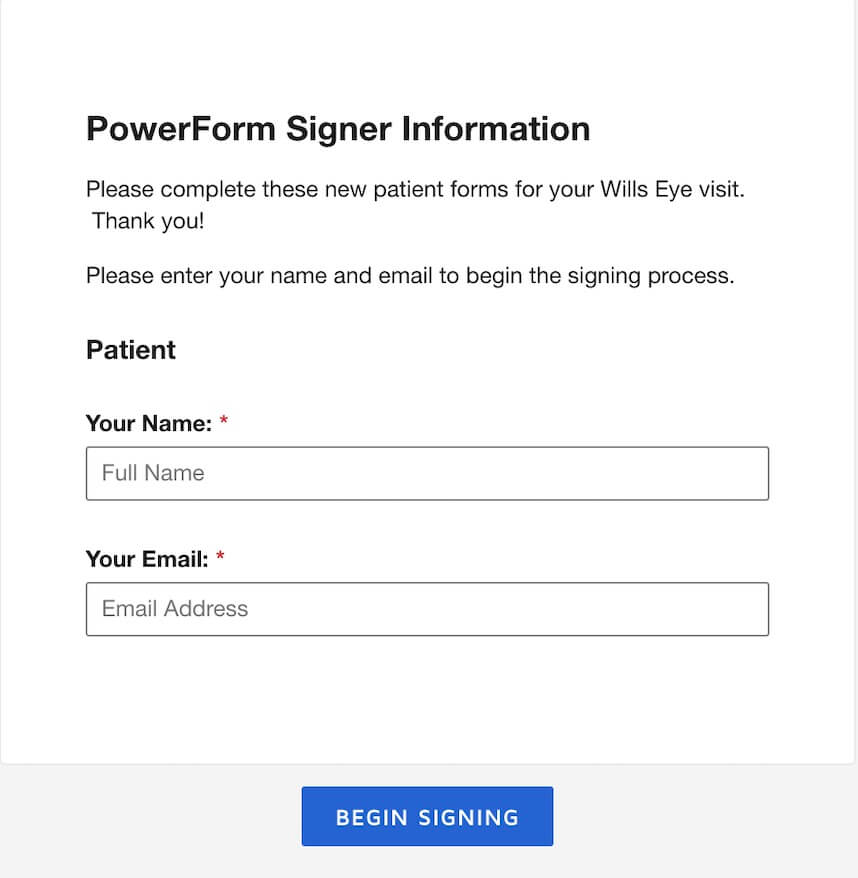Focus the Email Address input field
The width and height of the screenshot is (858, 878).
[x=427, y=609]
